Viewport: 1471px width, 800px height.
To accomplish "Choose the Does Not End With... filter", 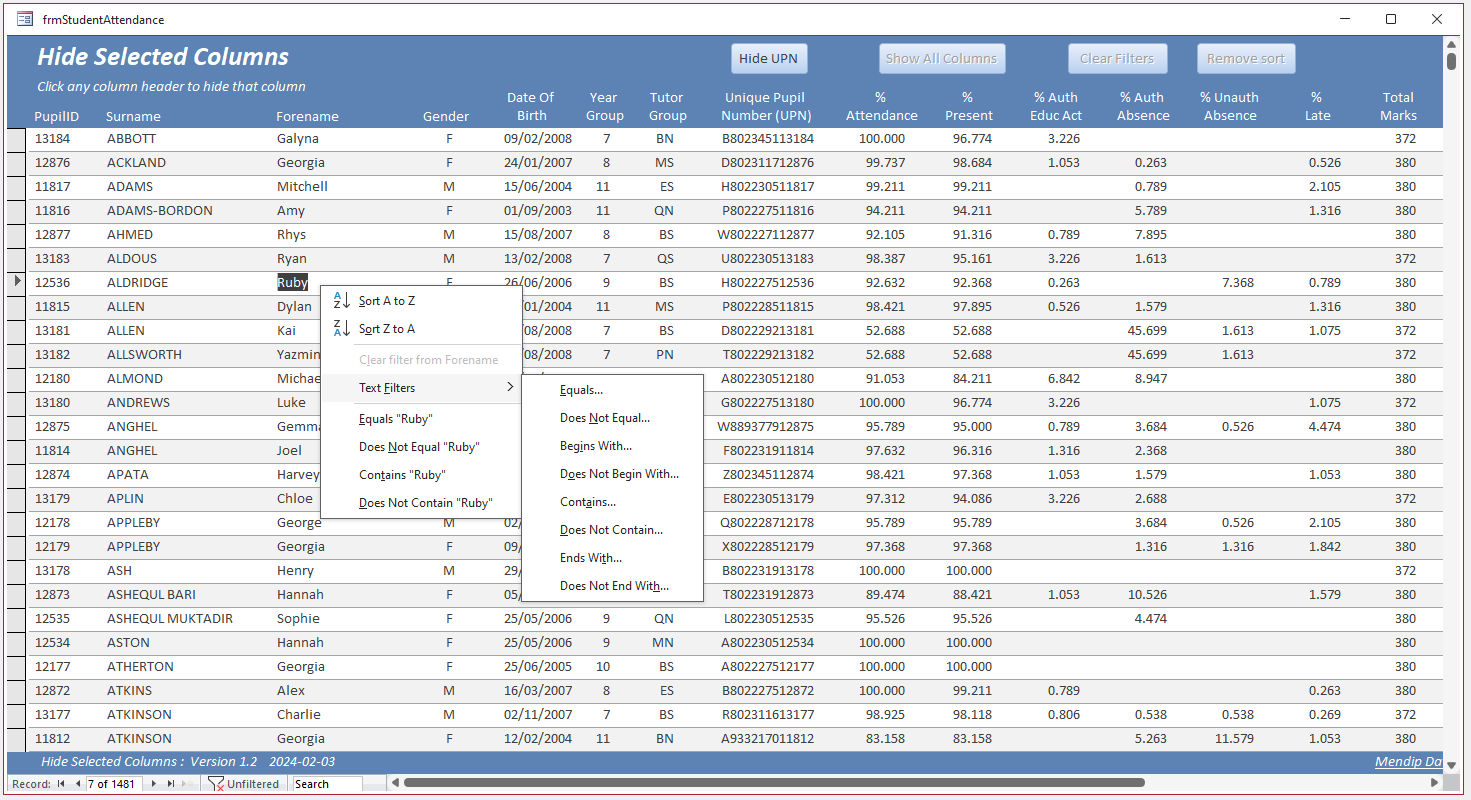I will [x=612, y=586].
